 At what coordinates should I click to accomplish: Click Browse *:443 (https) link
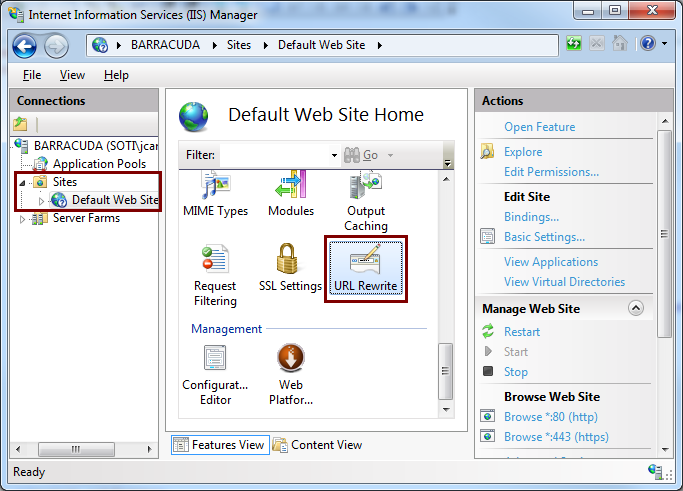coord(556,436)
